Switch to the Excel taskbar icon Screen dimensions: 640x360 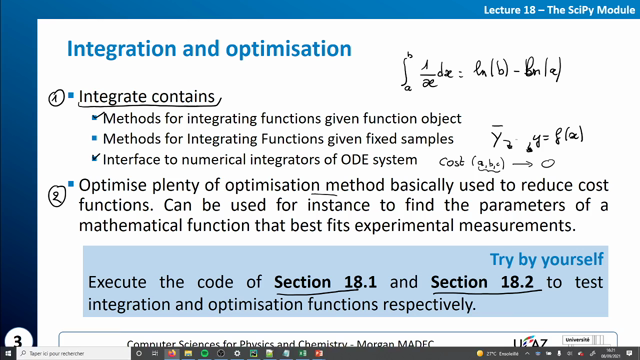tap(302, 353)
